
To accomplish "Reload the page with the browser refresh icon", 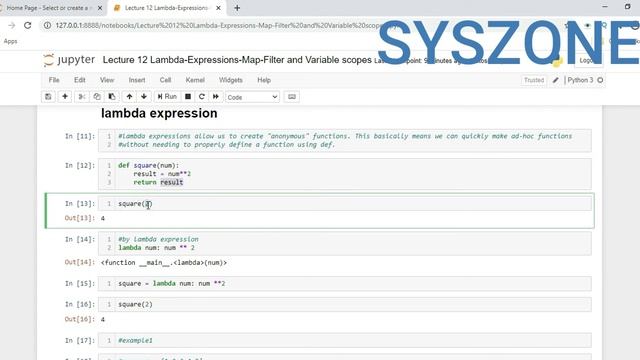I will pos(27,25).
